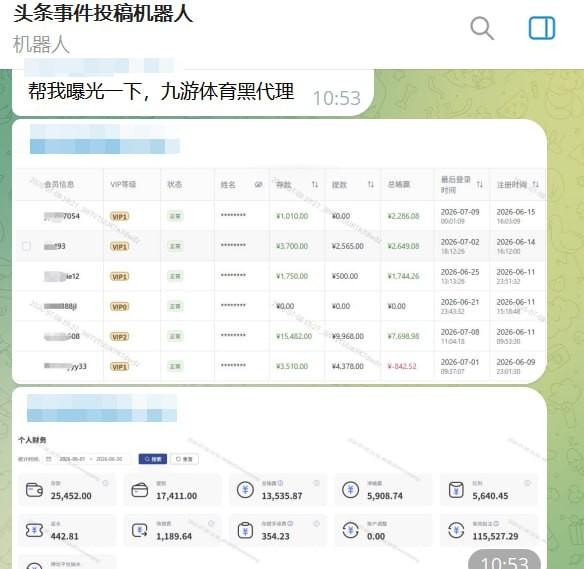Click the VIP2 badge on row ending 08
This screenshot has height=569, width=584.
[120, 337]
